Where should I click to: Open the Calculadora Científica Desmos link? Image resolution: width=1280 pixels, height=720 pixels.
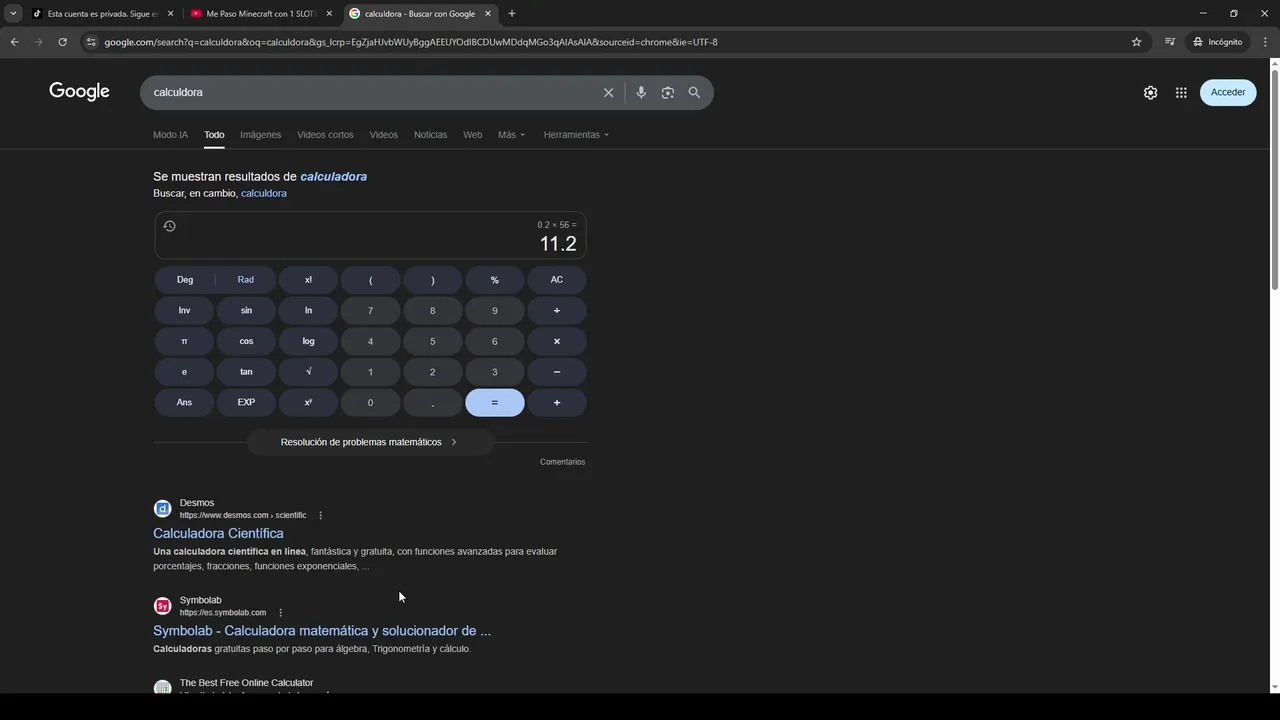coord(218,533)
